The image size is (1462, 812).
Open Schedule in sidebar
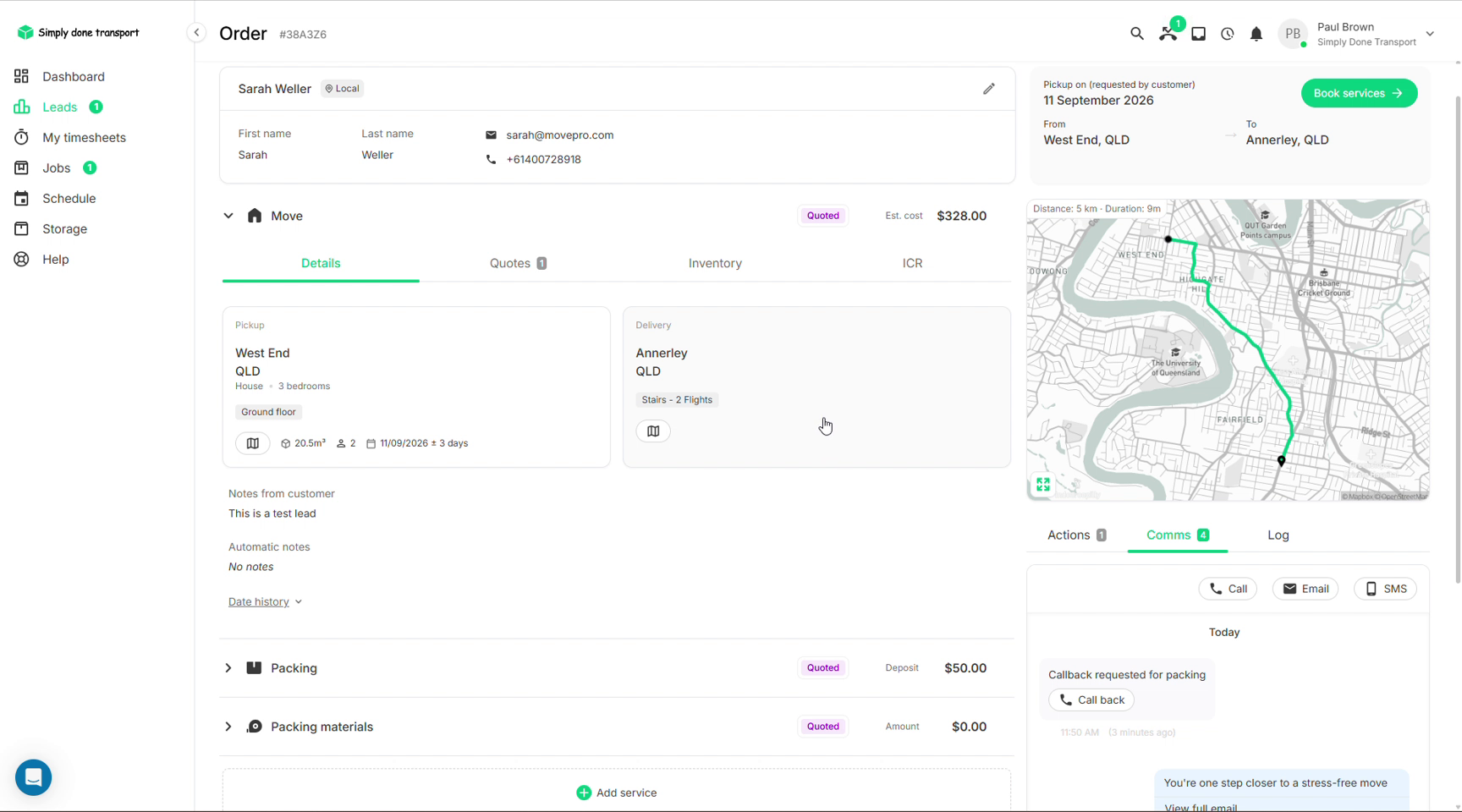(69, 198)
